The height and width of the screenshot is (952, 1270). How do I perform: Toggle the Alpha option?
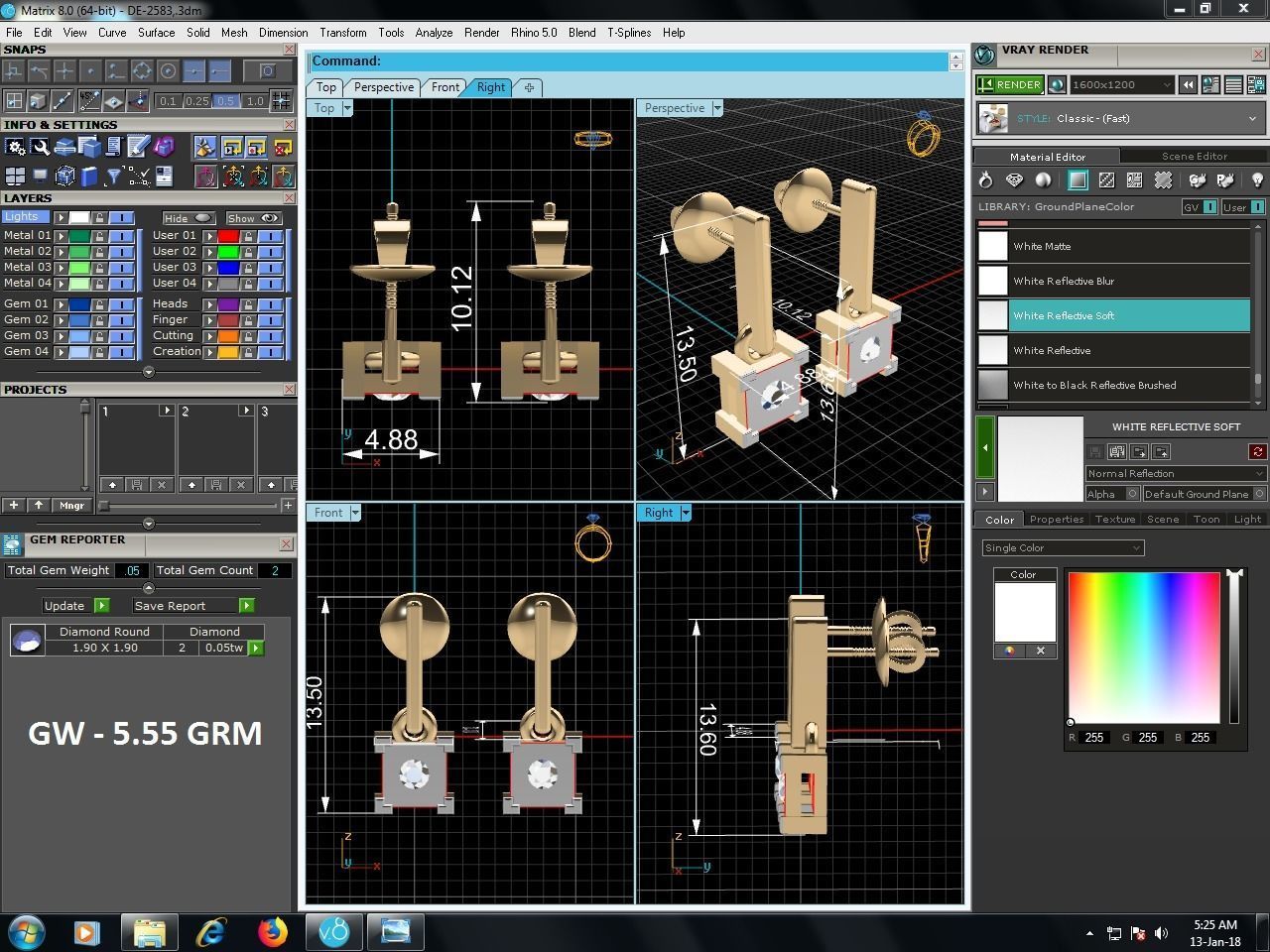1112,494
